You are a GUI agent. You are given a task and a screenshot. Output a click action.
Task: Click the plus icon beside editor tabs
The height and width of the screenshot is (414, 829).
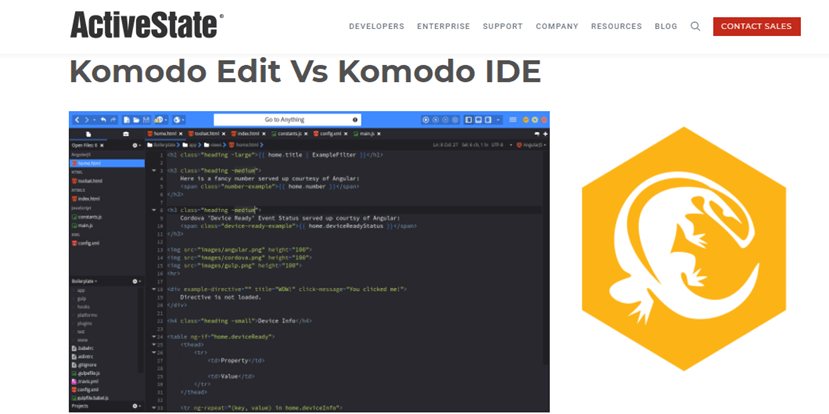click(x=545, y=134)
